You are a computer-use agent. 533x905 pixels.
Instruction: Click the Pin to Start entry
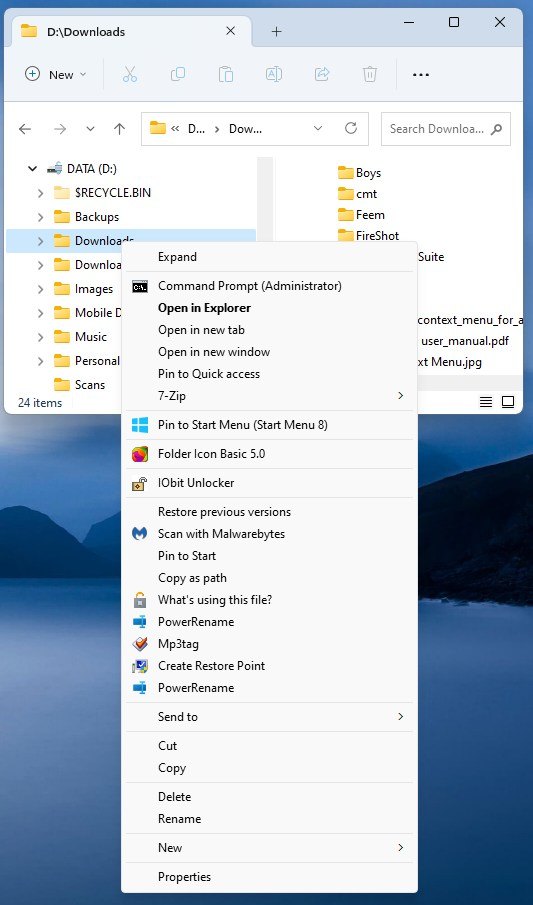coord(269,556)
